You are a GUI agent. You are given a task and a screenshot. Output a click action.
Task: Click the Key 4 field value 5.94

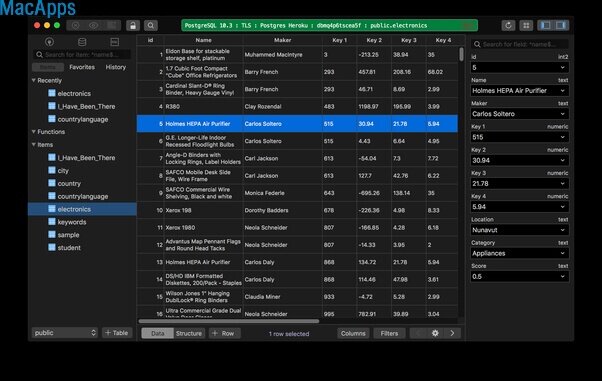click(x=520, y=207)
